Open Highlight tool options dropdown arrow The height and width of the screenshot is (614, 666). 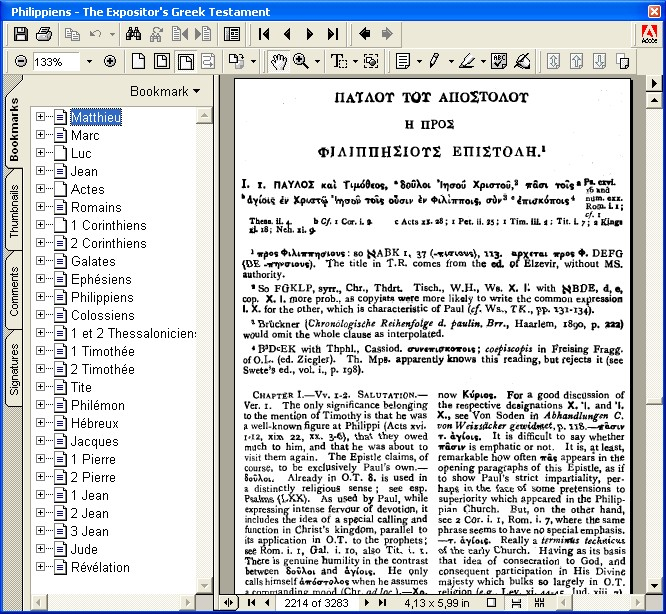click(483, 62)
